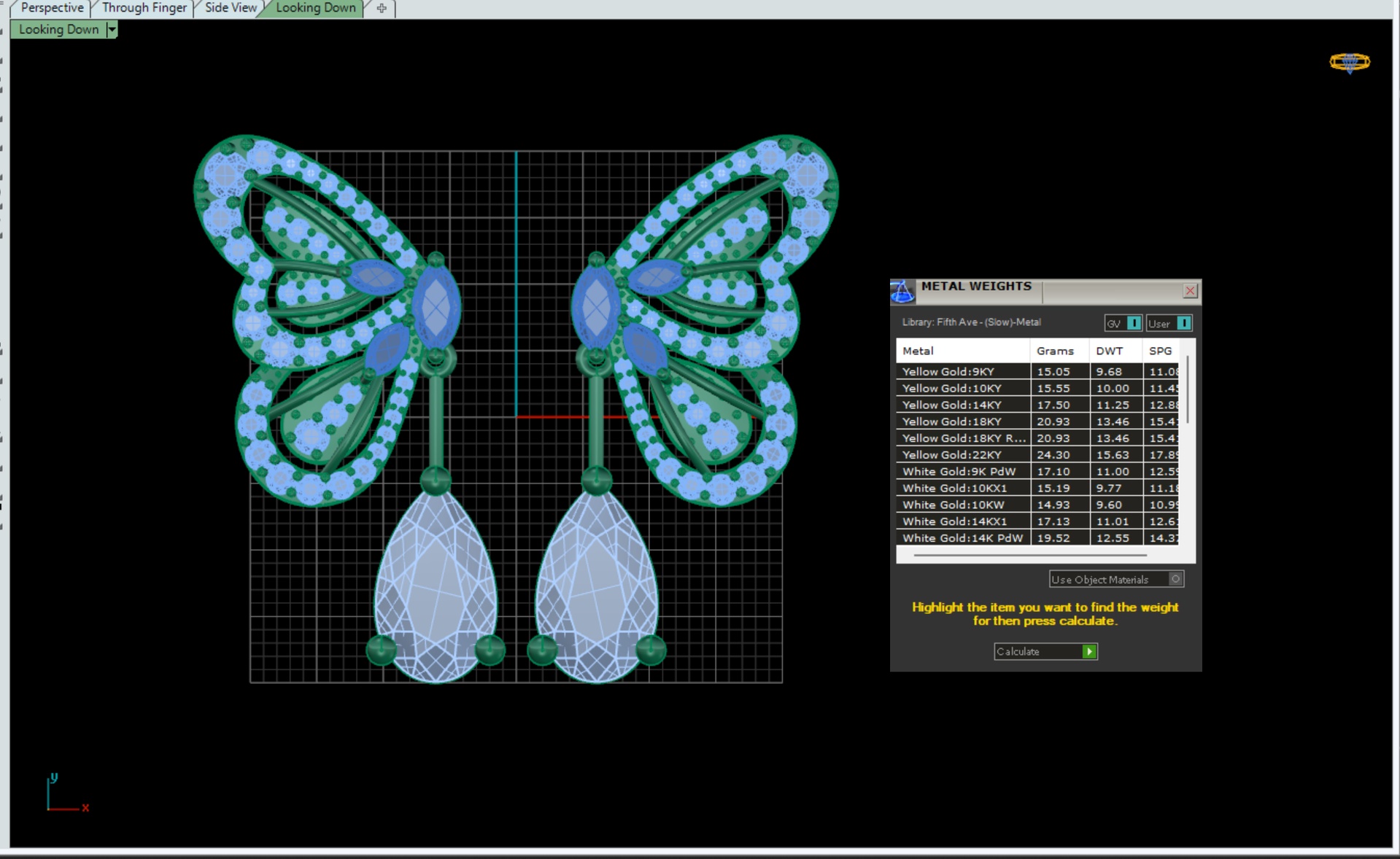The image size is (1400, 859).
Task: Switch to the Through Finger tab
Action: click(x=144, y=8)
